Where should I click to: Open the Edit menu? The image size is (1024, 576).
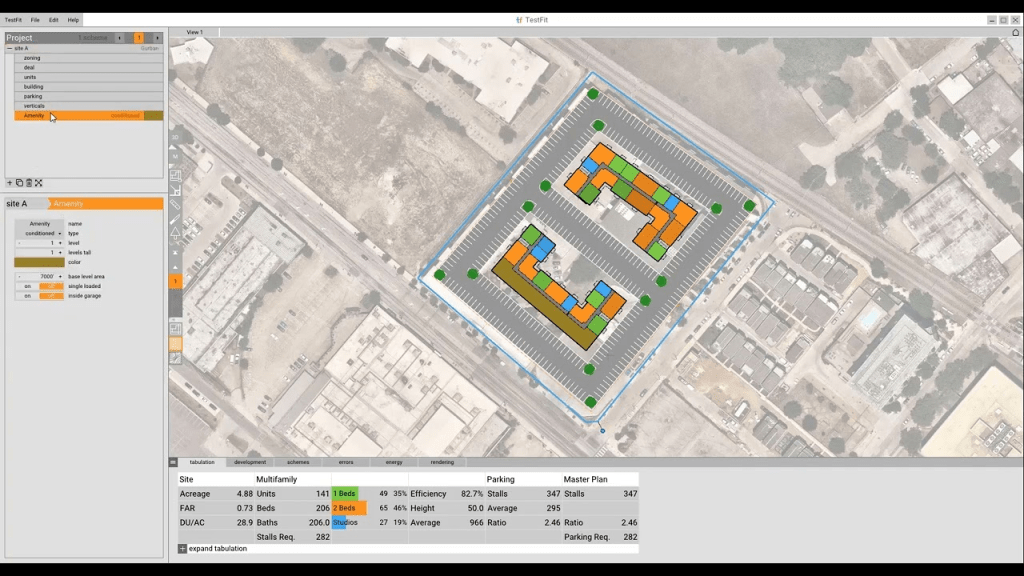pyautogui.click(x=53, y=20)
